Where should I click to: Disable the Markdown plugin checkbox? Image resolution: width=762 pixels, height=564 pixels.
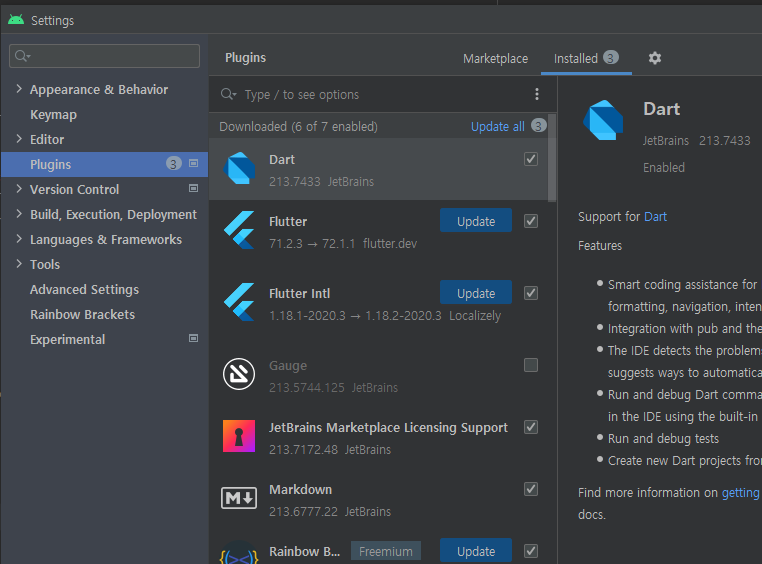[531, 489]
